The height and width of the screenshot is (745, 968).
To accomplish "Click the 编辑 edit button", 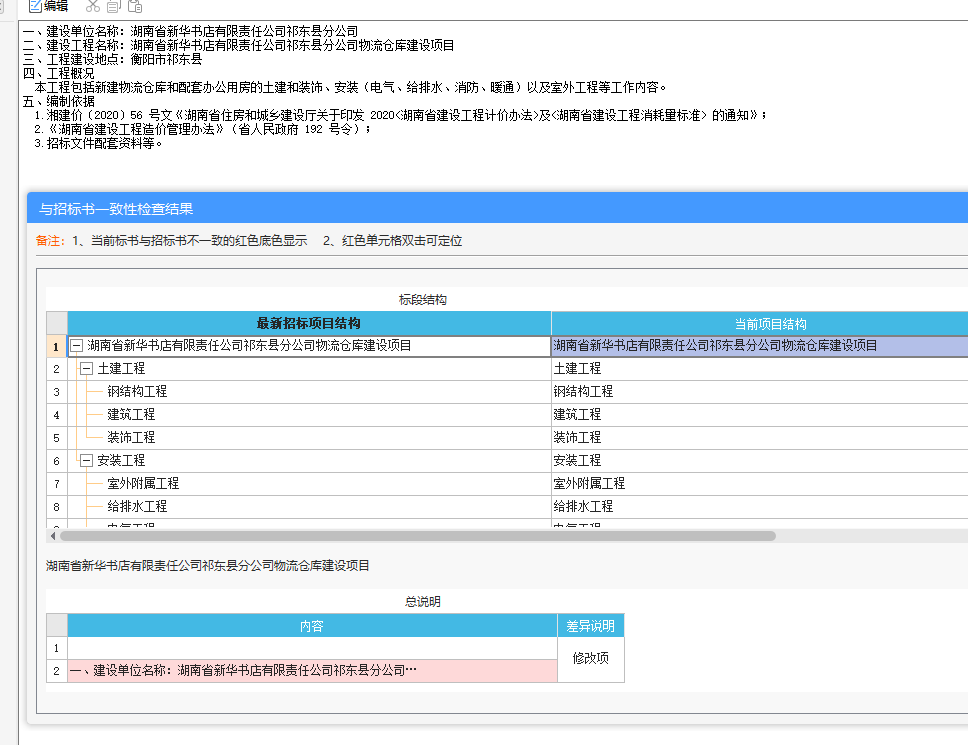I will click(49, 6).
